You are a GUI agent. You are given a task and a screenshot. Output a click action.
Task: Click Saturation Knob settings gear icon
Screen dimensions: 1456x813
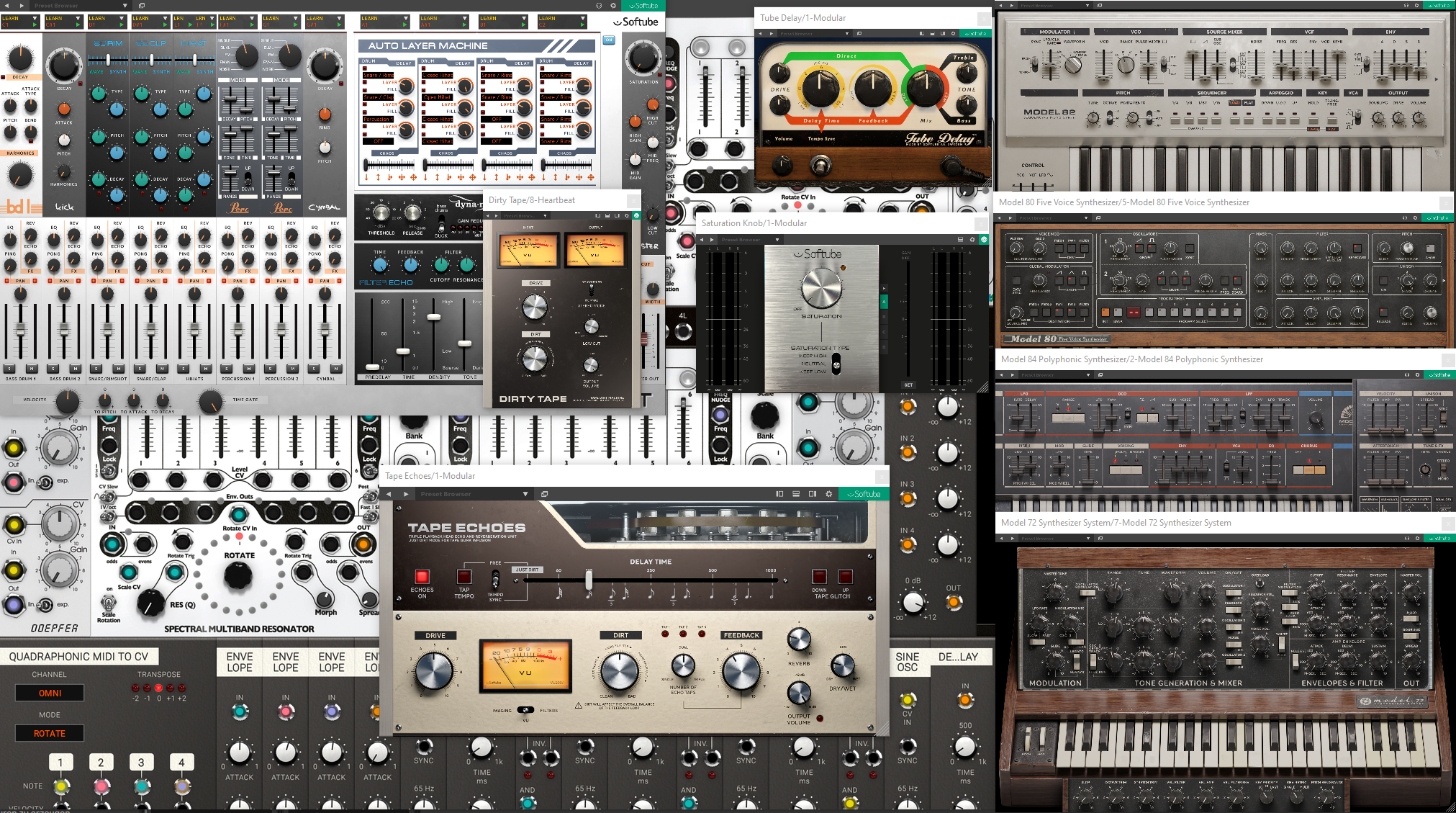pos(972,240)
